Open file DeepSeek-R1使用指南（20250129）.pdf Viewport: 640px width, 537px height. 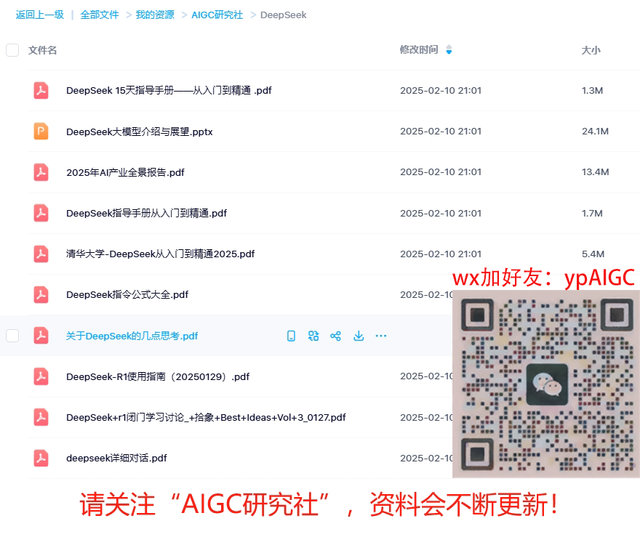pos(158,376)
